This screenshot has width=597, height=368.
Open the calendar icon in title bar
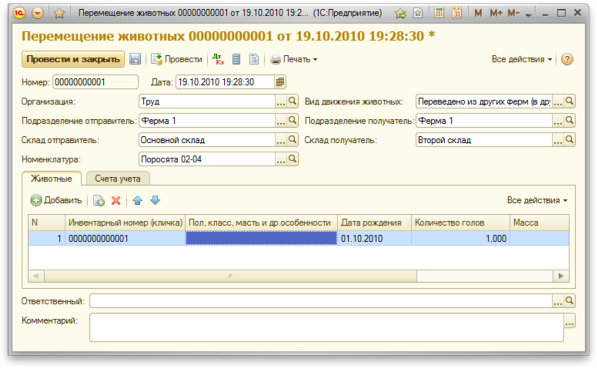tap(457, 13)
